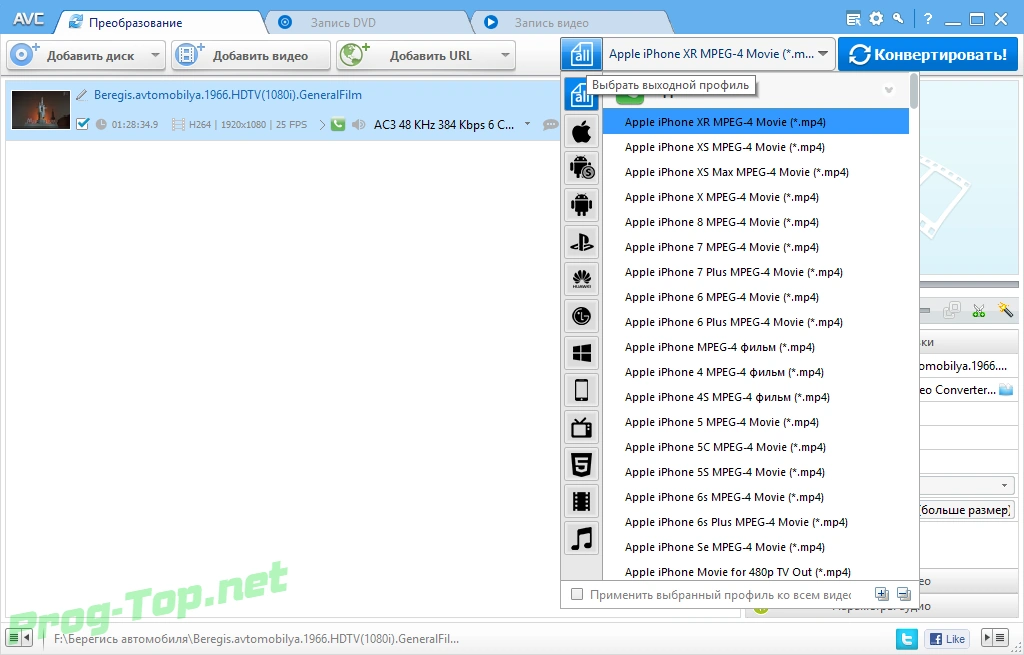Uncheck the Beregis.avtomobilya video file checkbox
The height and width of the screenshot is (655, 1024).
point(82,123)
